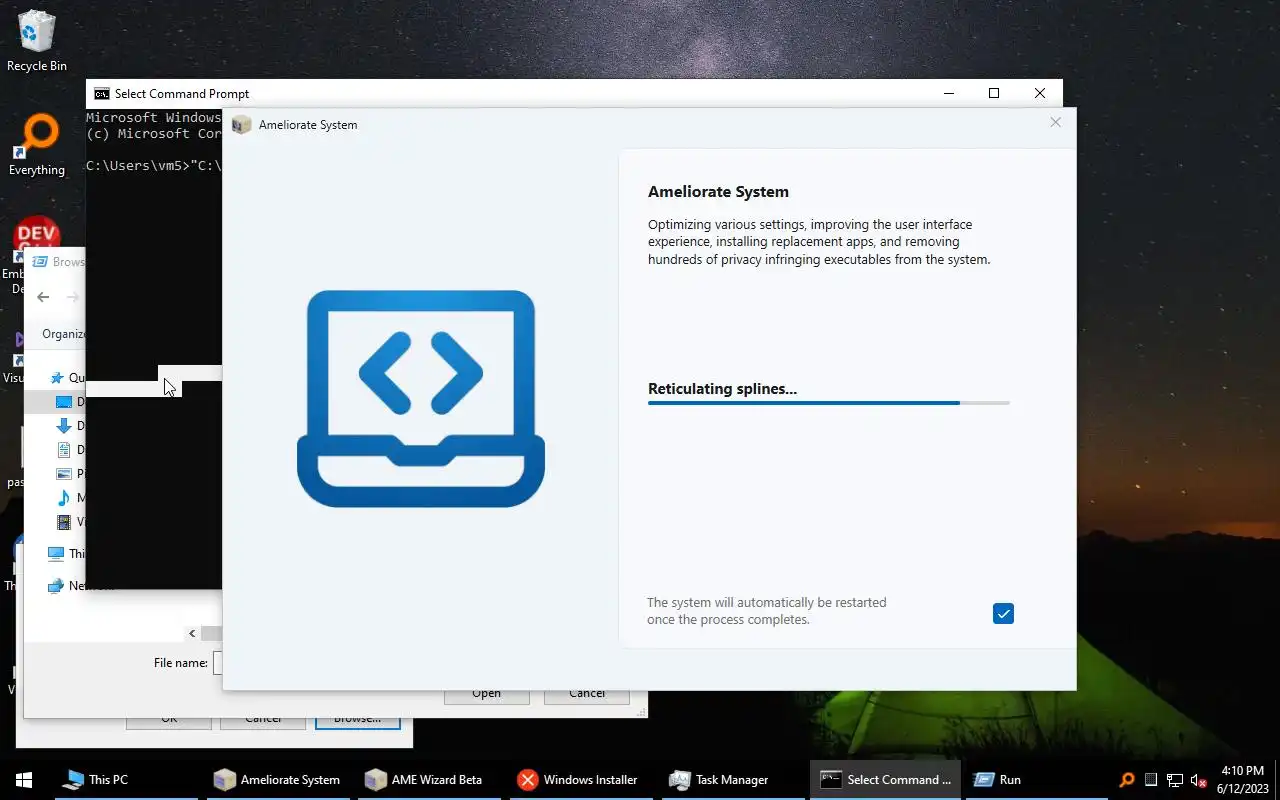
Task: Click the Ameliorate System title bar box icon
Action: [x=241, y=125]
